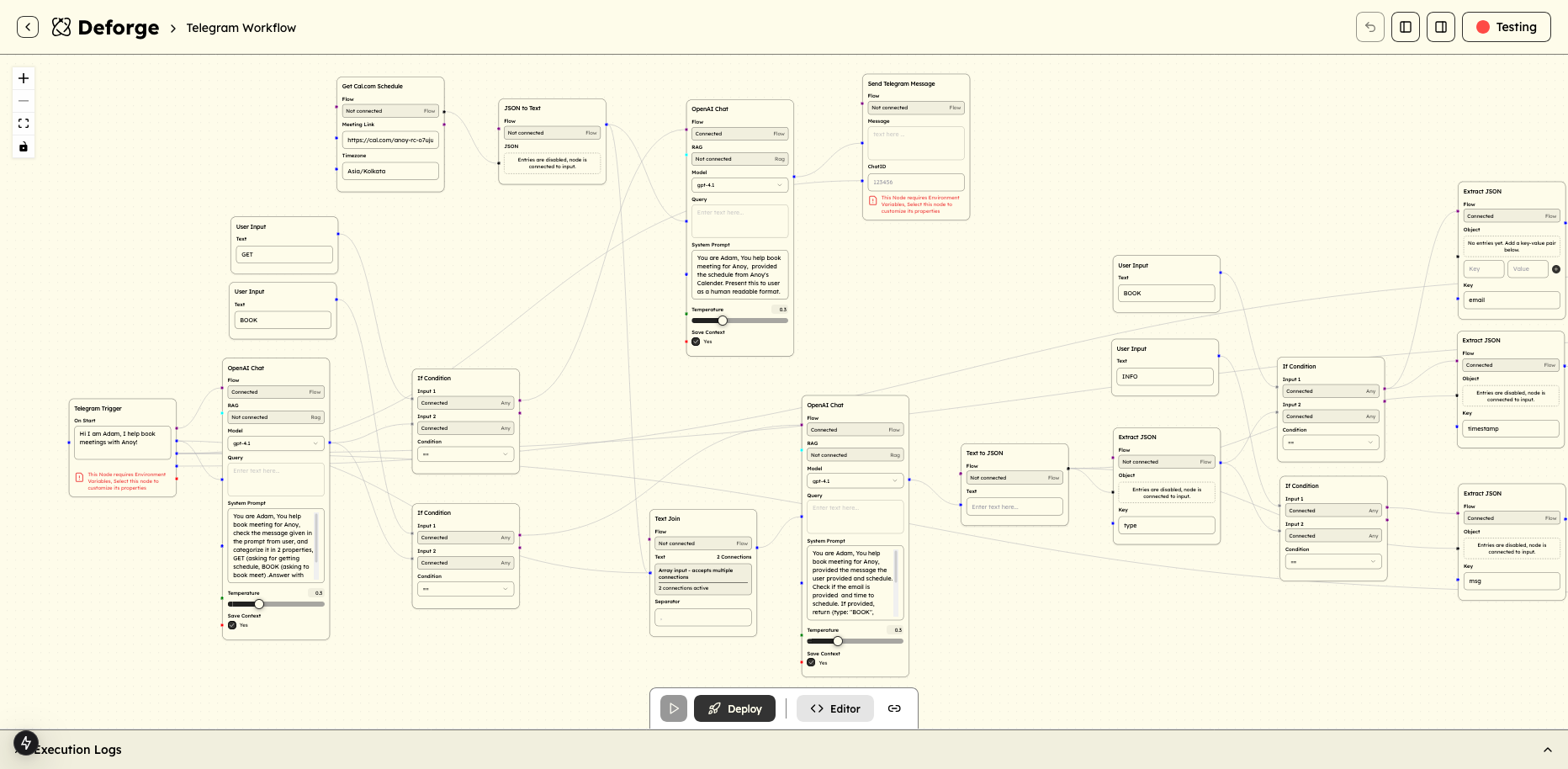The height and width of the screenshot is (769, 1568).
Task: Click the Telegram Trigger environment variables warning icon
Action: coord(80,478)
